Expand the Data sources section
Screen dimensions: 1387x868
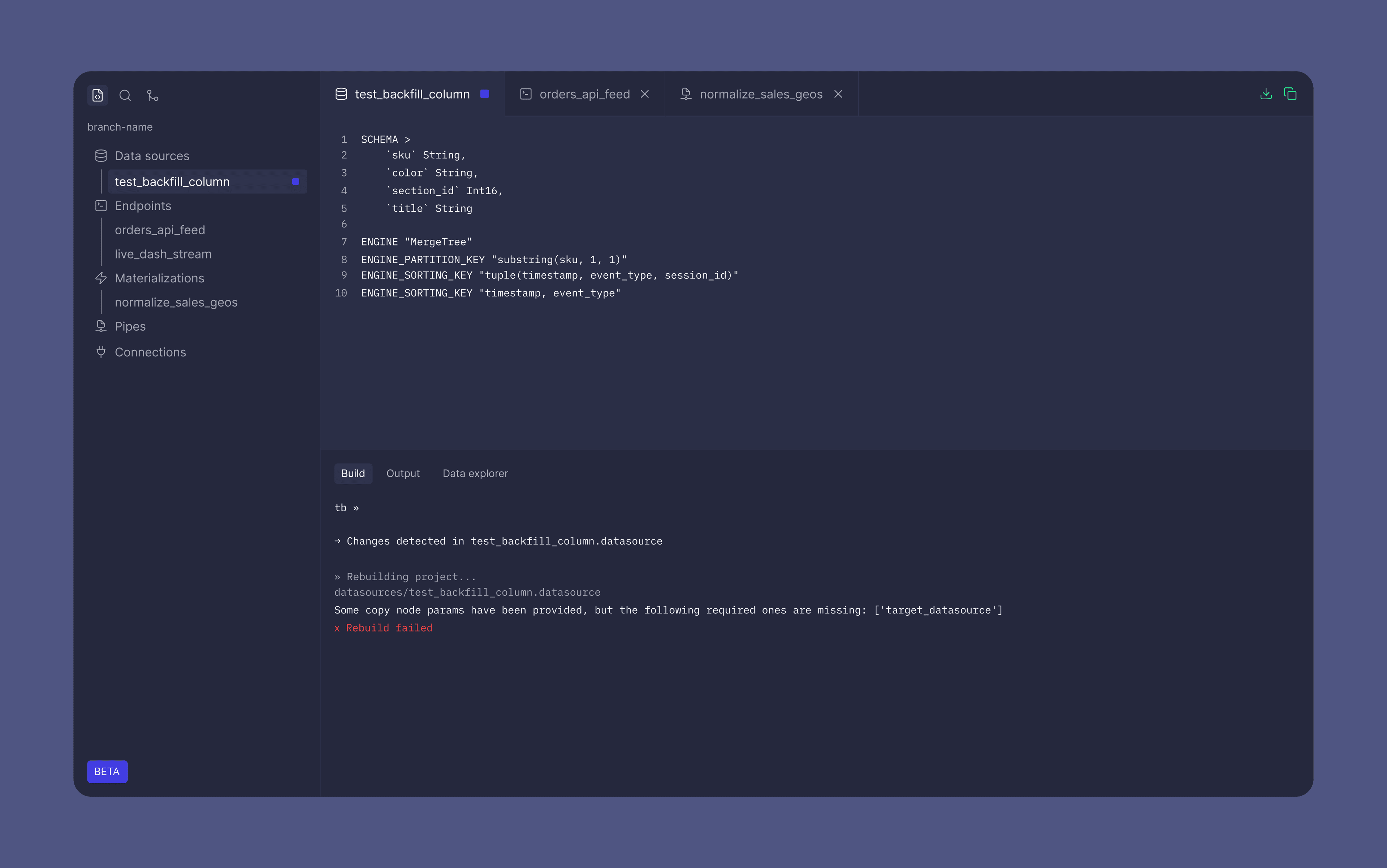152,156
